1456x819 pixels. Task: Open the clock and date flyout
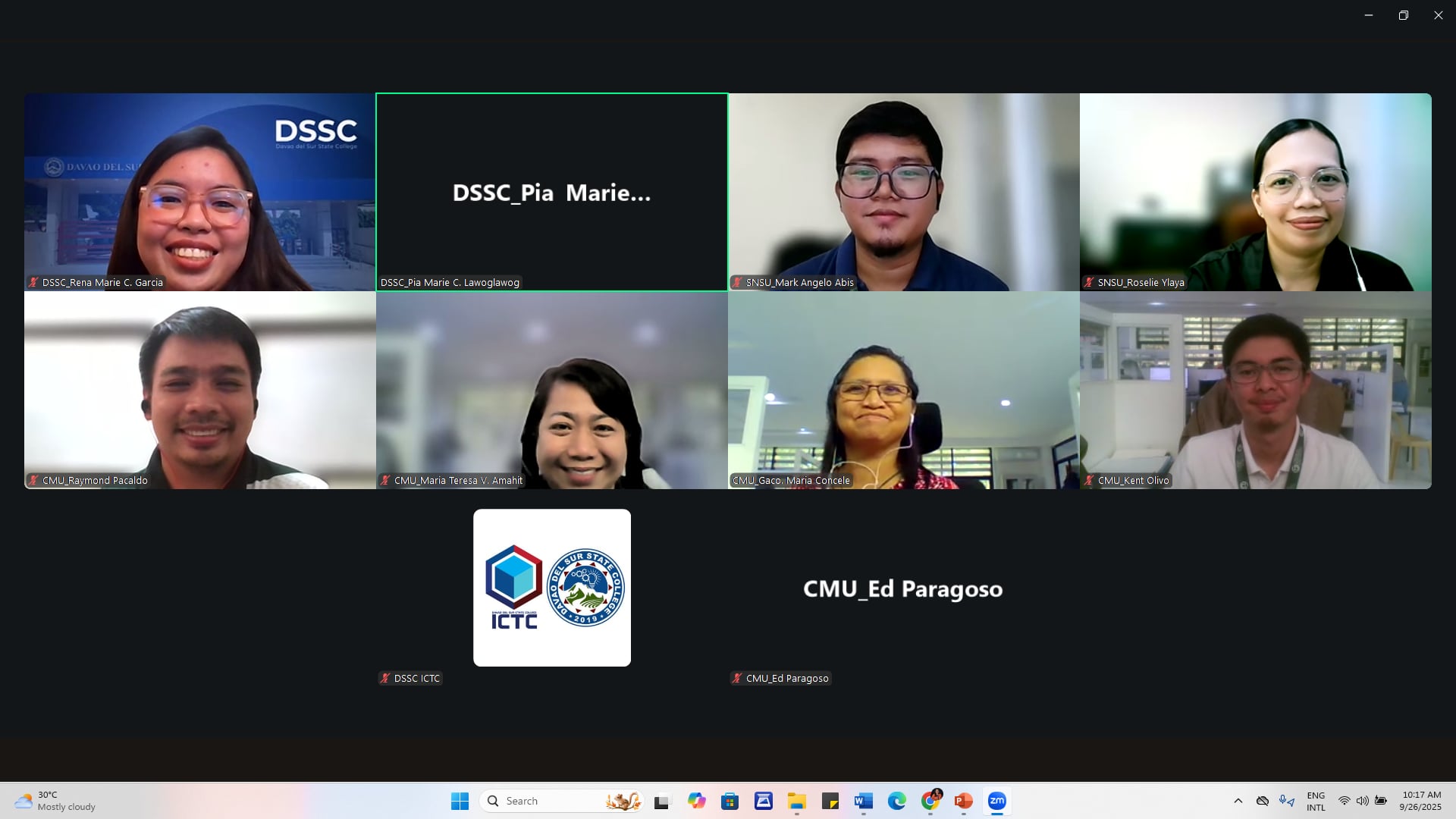point(1420,801)
